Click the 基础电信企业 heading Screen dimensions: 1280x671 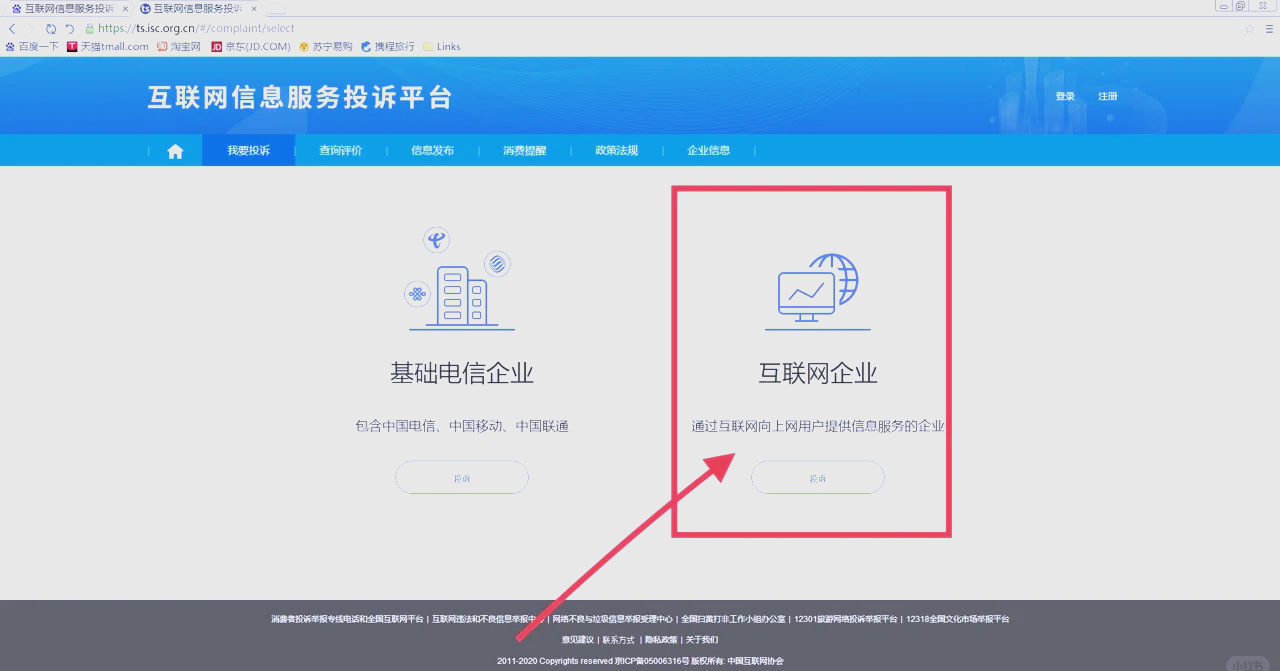click(461, 374)
